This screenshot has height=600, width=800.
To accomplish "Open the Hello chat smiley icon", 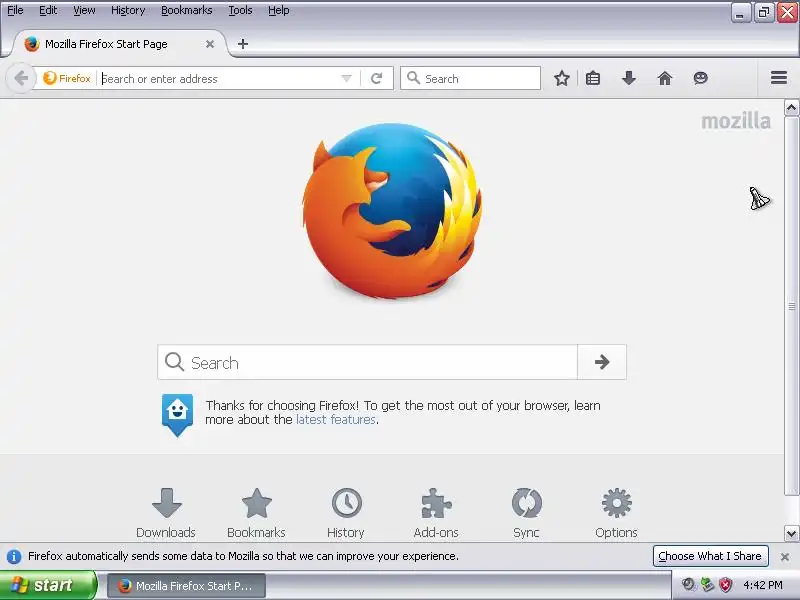I will tap(701, 78).
